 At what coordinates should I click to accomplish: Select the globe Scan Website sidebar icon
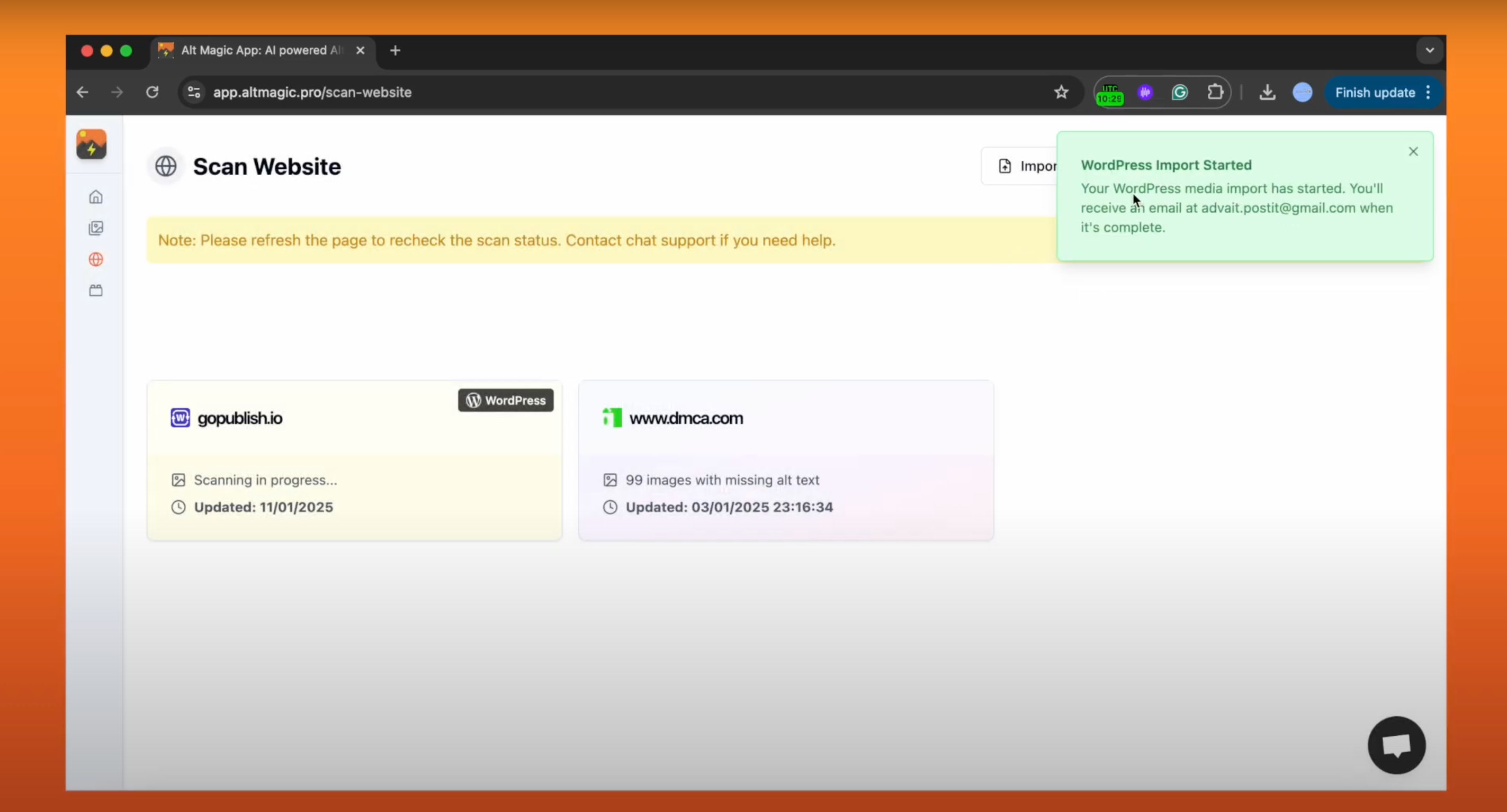pos(96,259)
